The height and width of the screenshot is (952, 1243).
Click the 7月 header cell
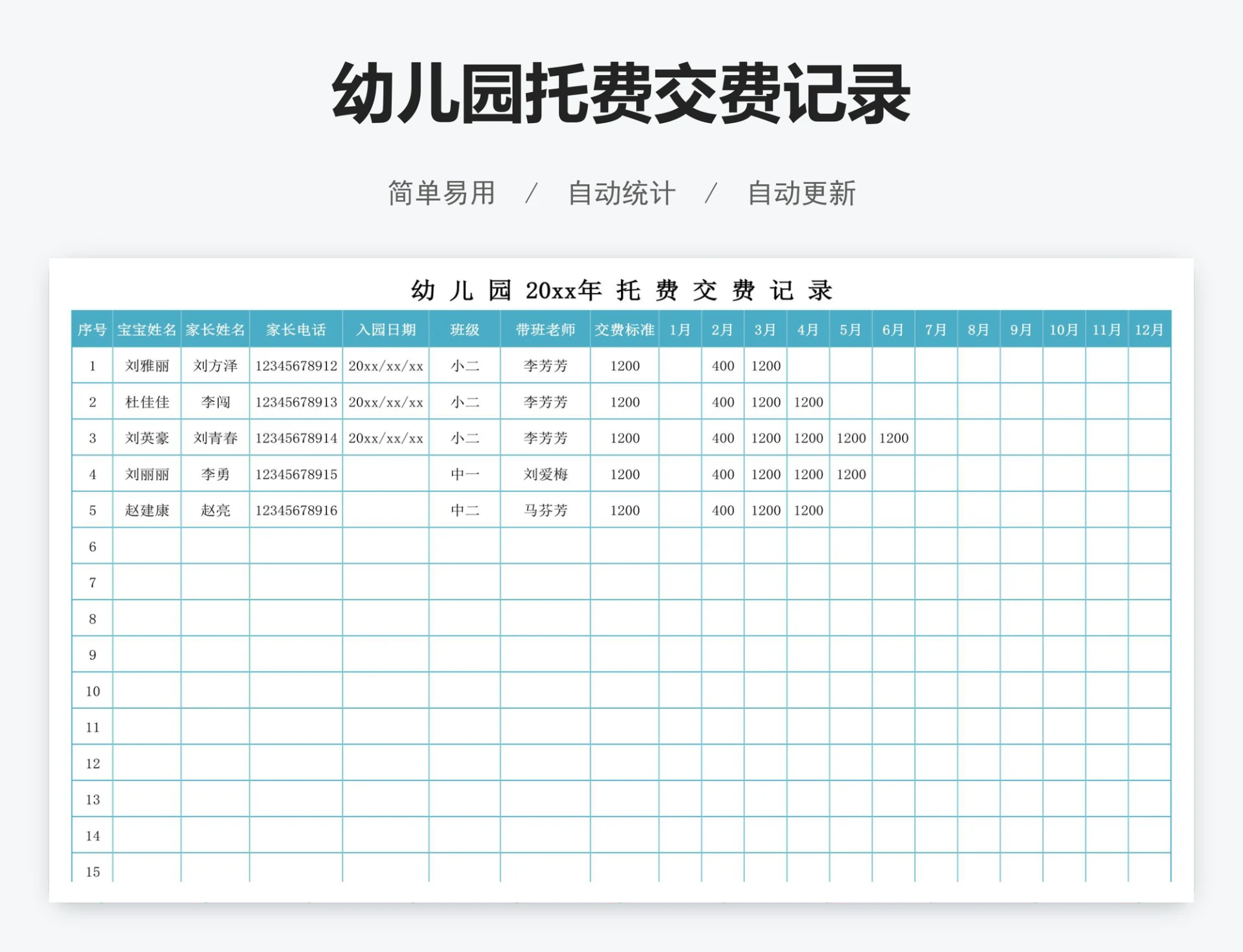936,329
